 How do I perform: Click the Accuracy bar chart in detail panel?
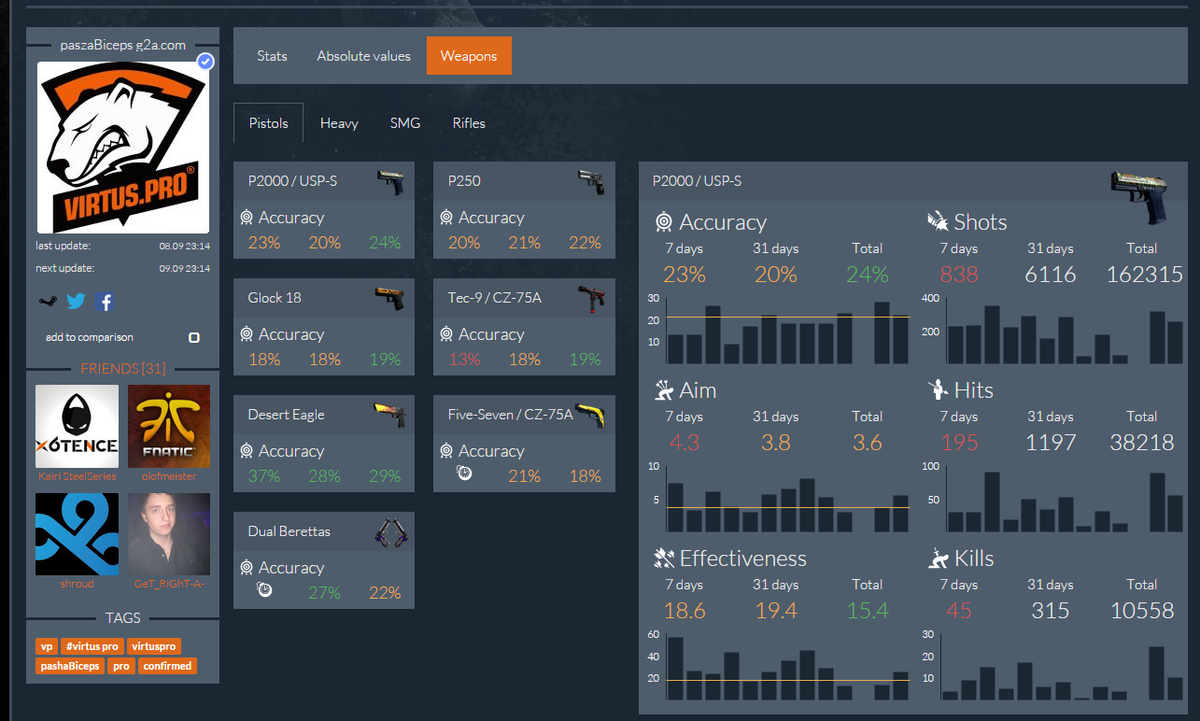(x=787, y=331)
